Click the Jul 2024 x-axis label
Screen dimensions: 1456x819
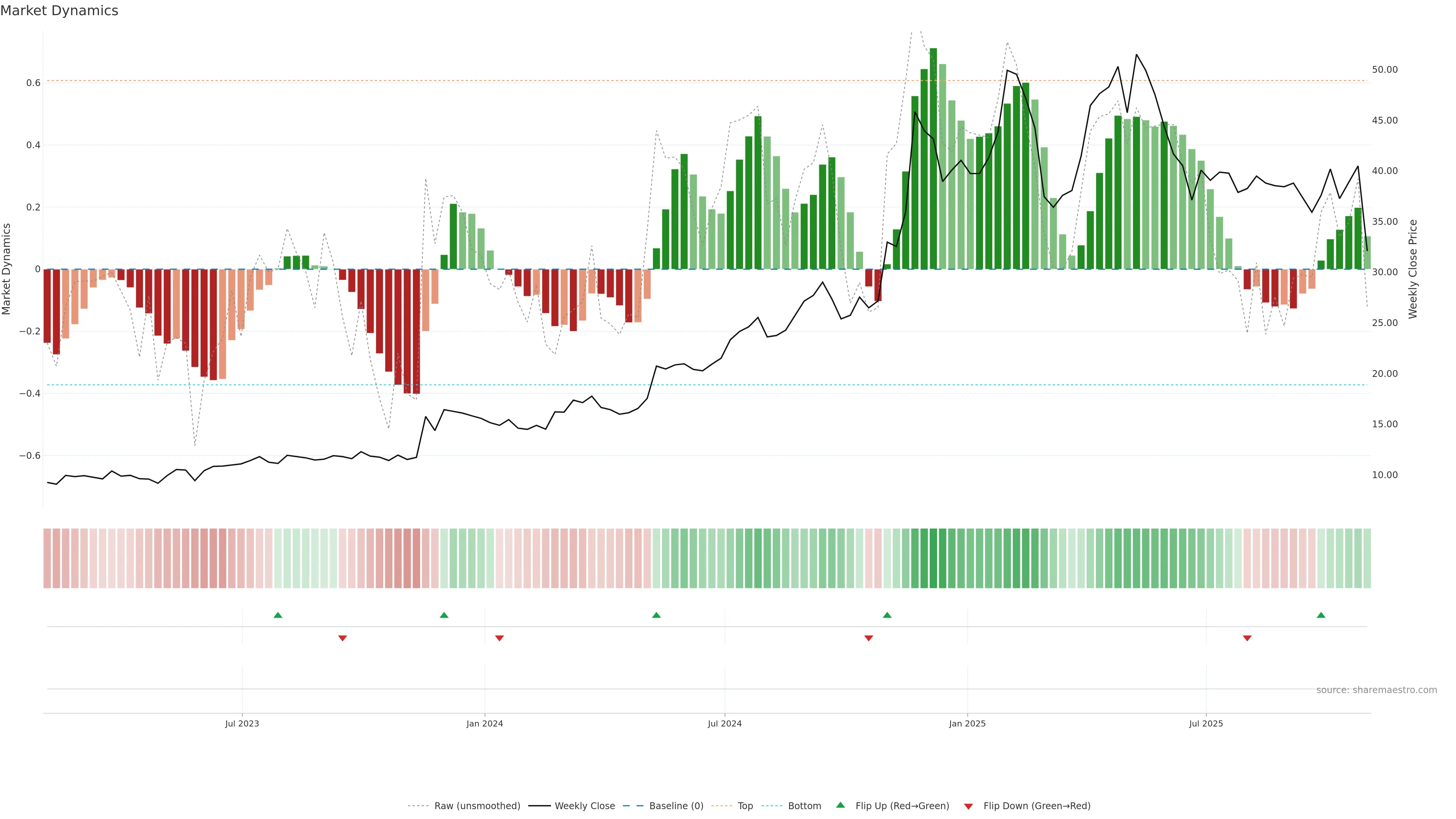point(725,723)
